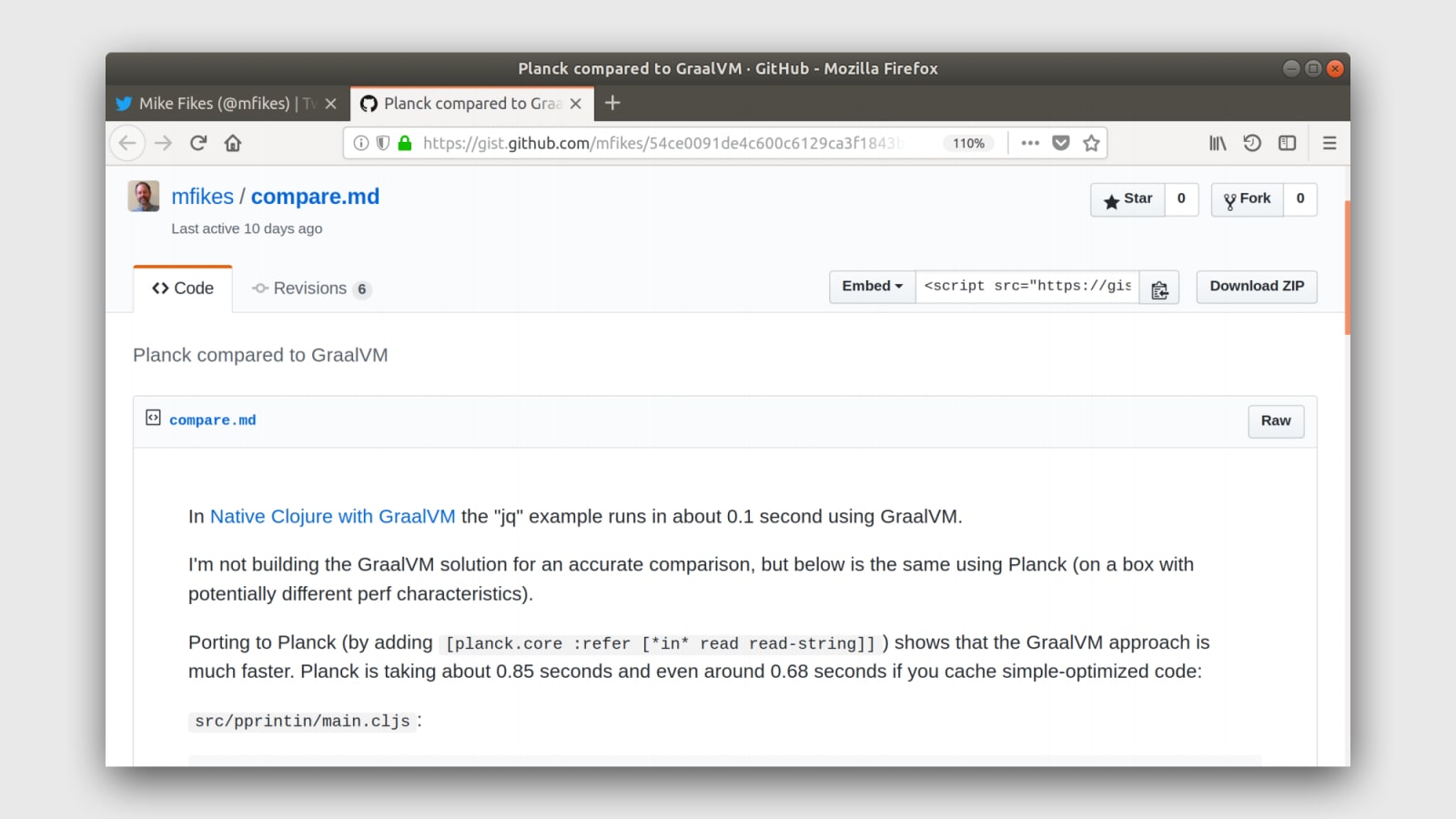1456x819 pixels.
Task: Follow the Native Clojure with GraalVM link
Action: point(332,517)
